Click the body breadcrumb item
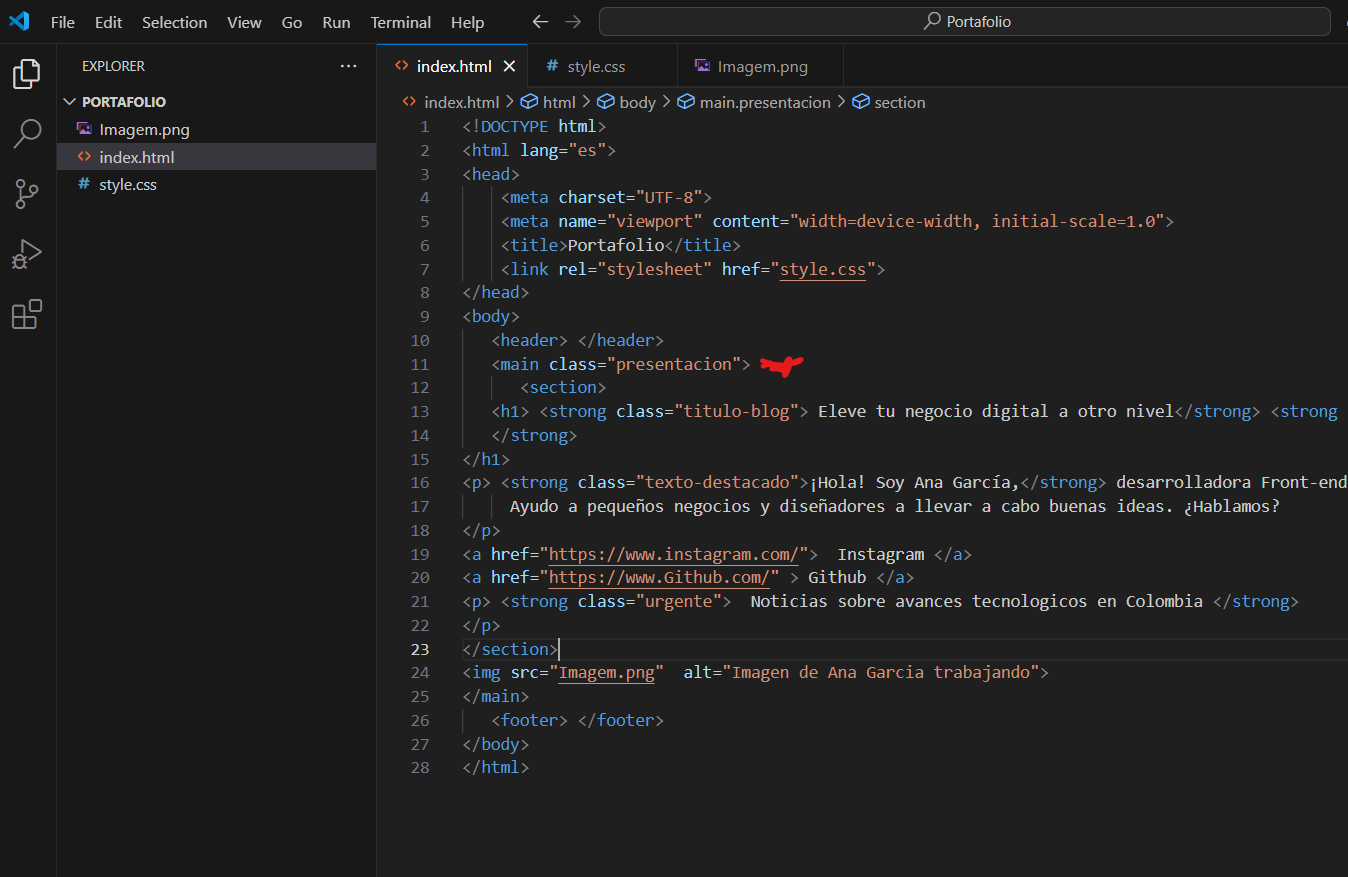 click(637, 102)
